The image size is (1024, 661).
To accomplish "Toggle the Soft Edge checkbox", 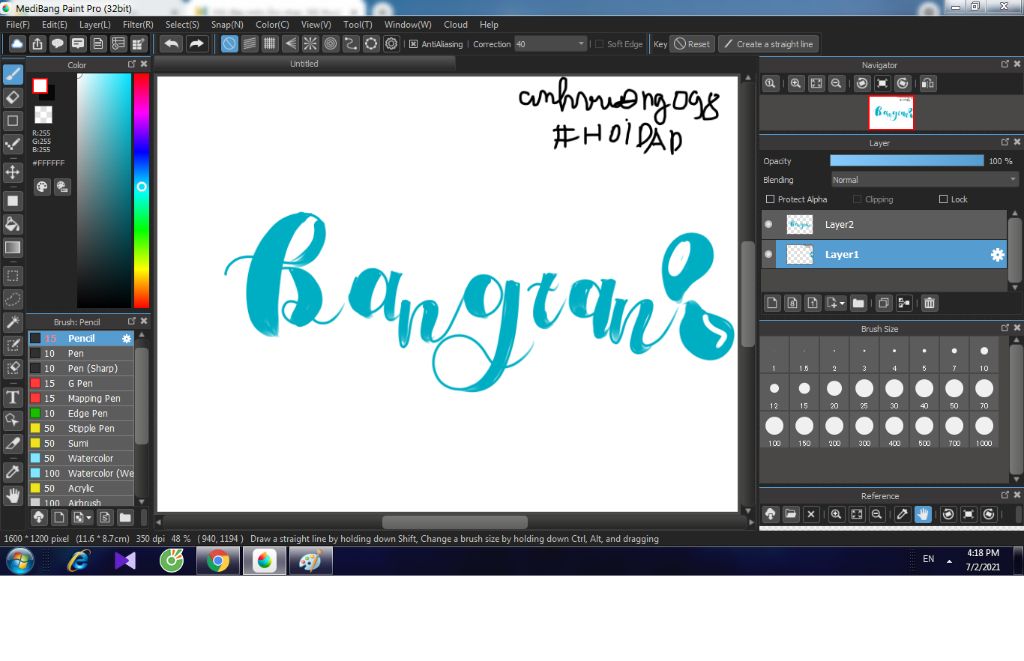I will (x=599, y=44).
